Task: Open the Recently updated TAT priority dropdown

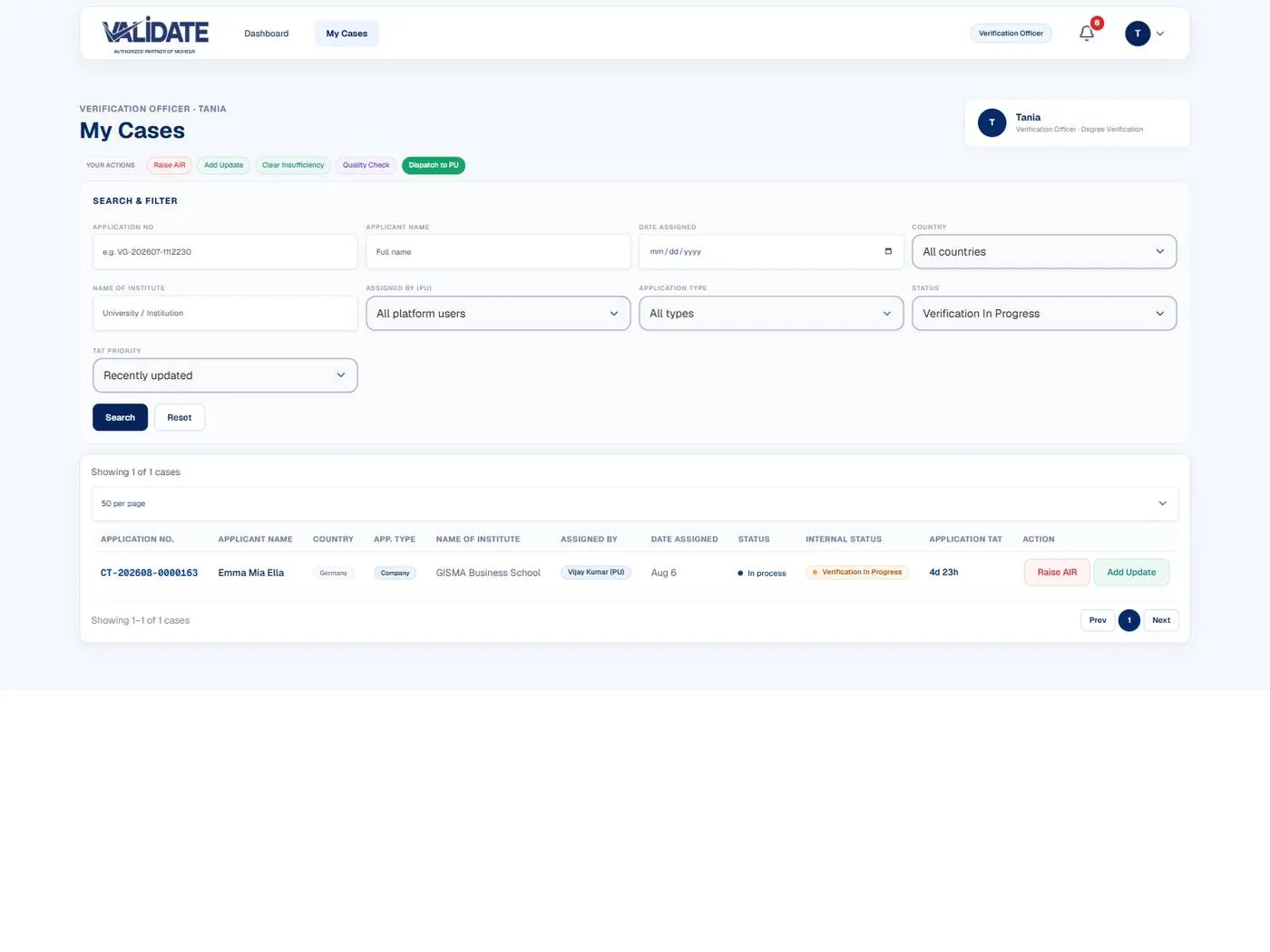Action: coord(225,375)
